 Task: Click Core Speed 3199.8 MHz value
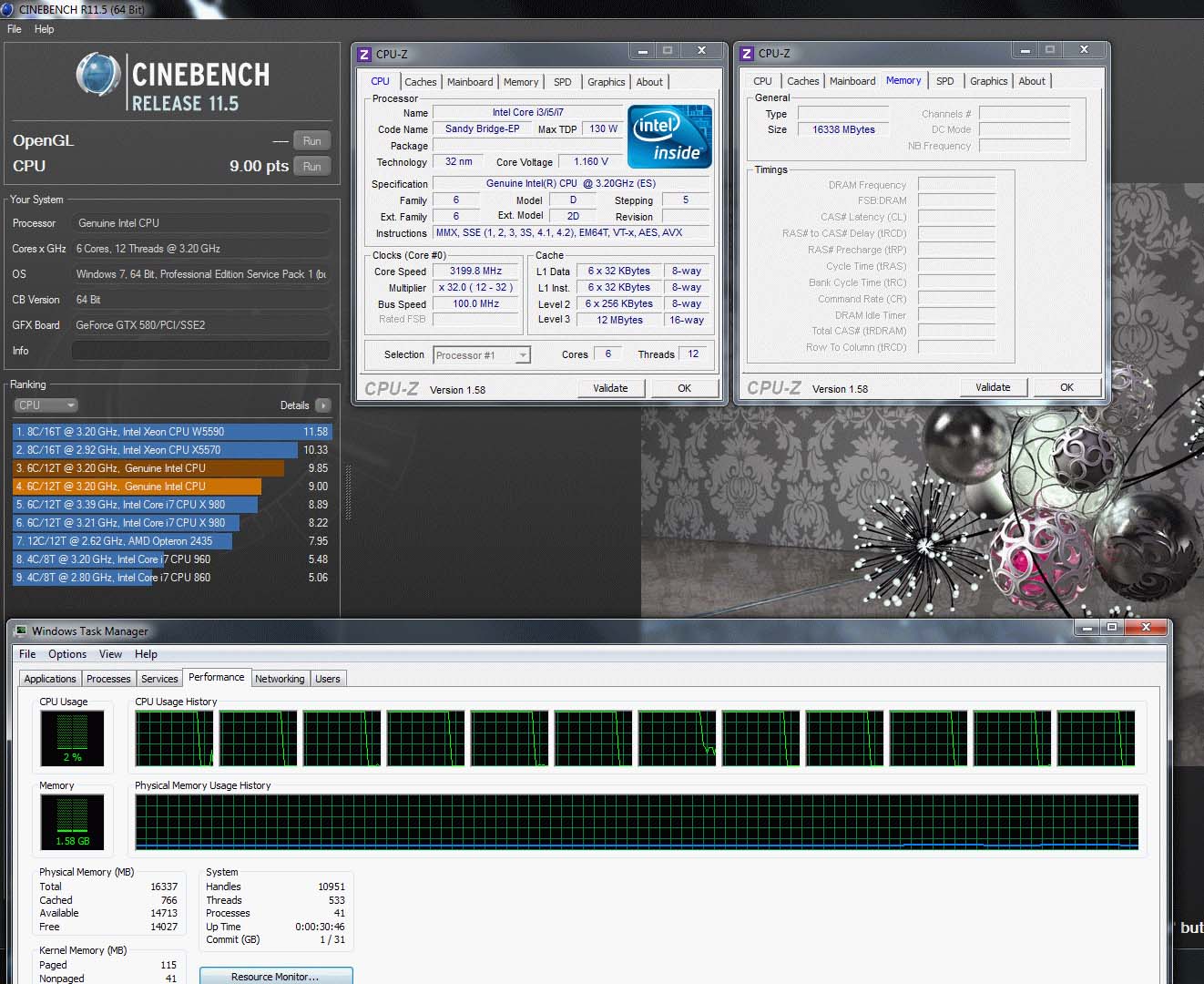point(475,271)
